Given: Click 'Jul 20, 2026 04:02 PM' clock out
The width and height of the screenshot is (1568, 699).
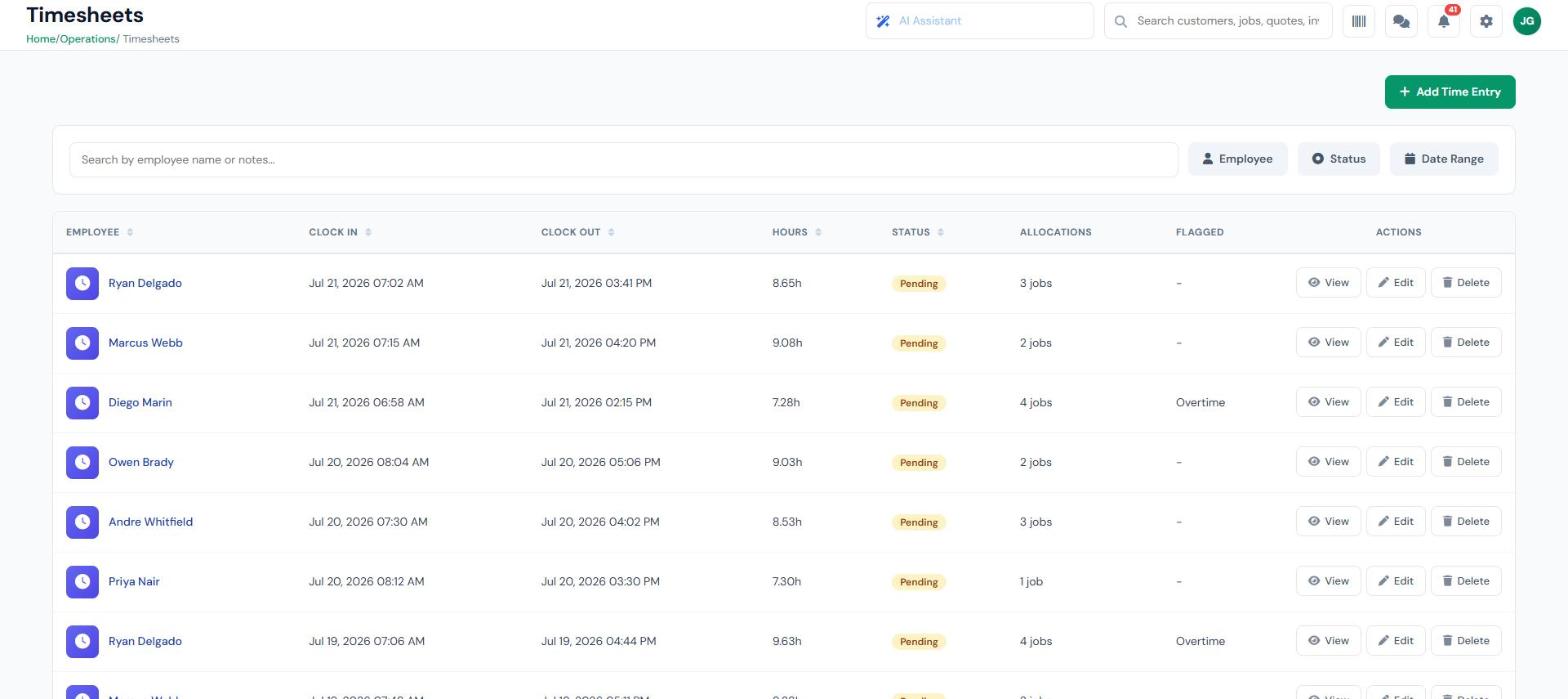Looking at the screenshot, I should (x=600, y=522).
